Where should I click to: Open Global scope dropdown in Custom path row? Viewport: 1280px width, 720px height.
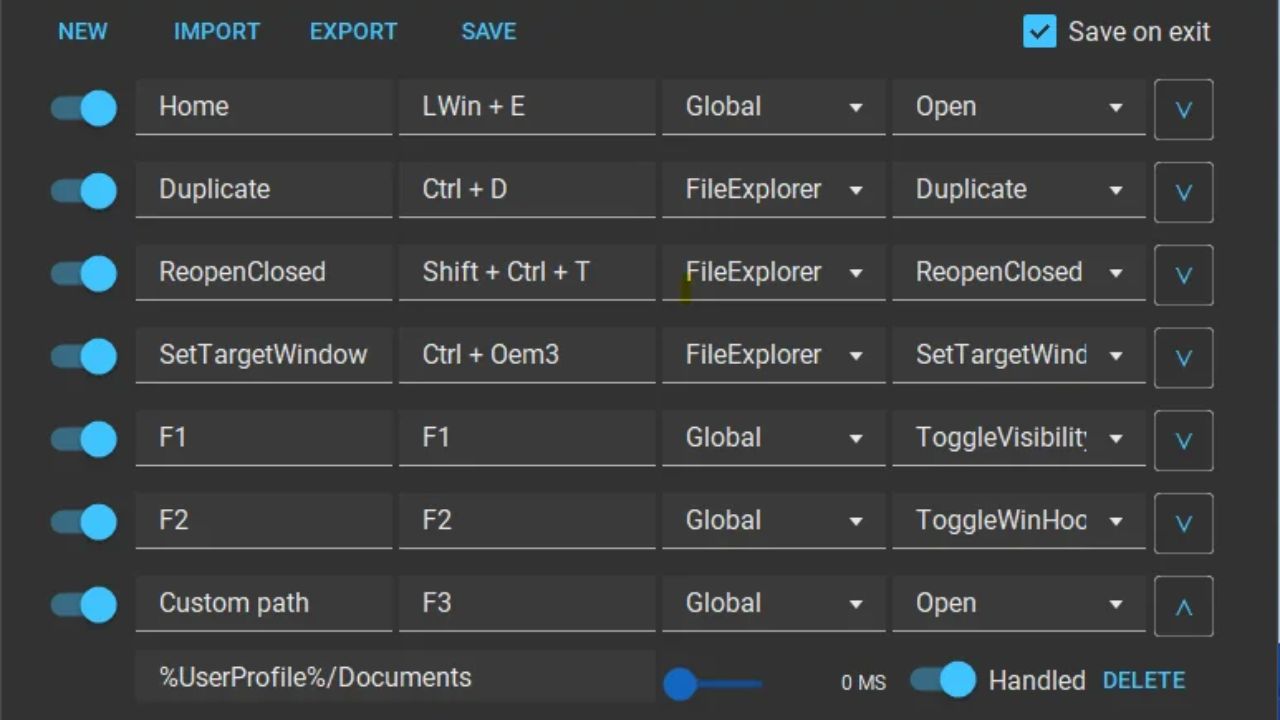(773, 604)
